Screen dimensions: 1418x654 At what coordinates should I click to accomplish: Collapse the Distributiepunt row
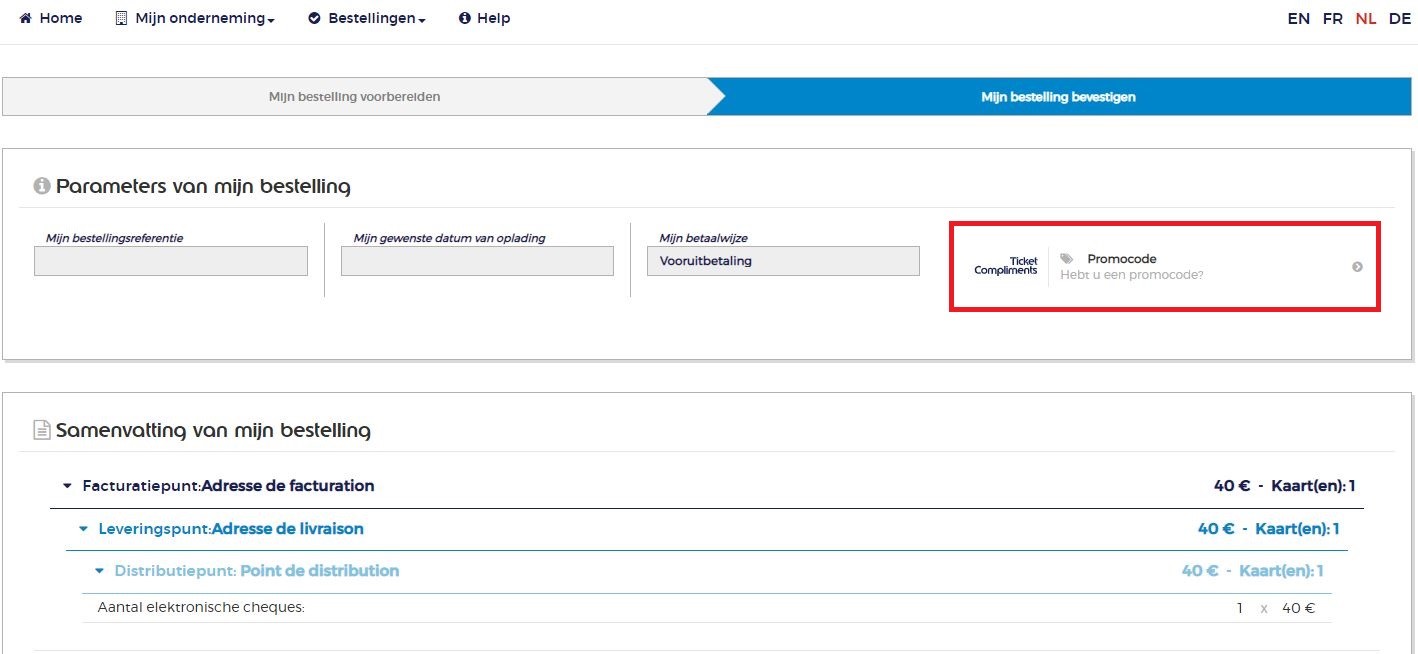99,571
